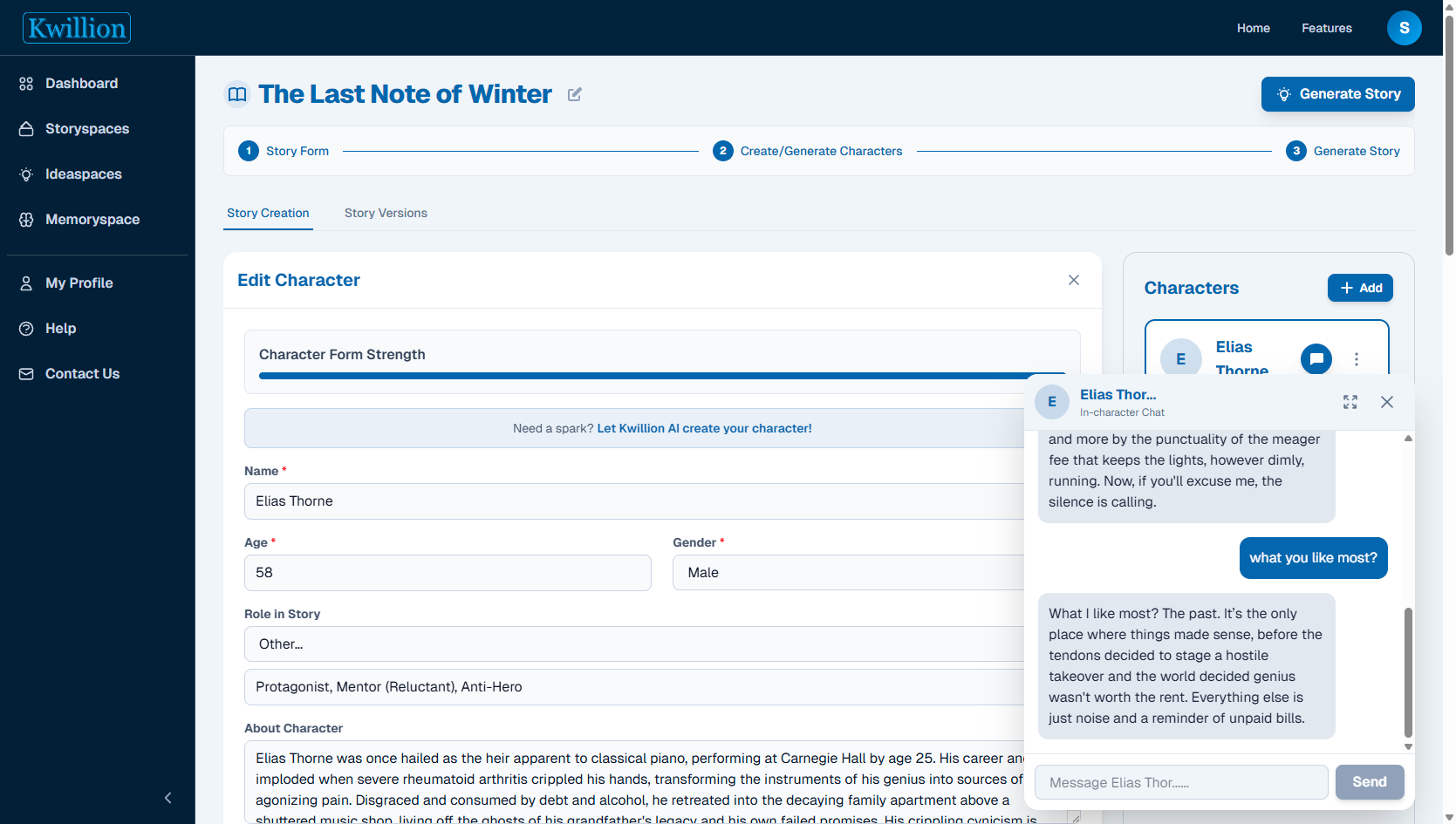Add a new character with the Add button
Screen dimensions: 1456x824
(1360, 288)
